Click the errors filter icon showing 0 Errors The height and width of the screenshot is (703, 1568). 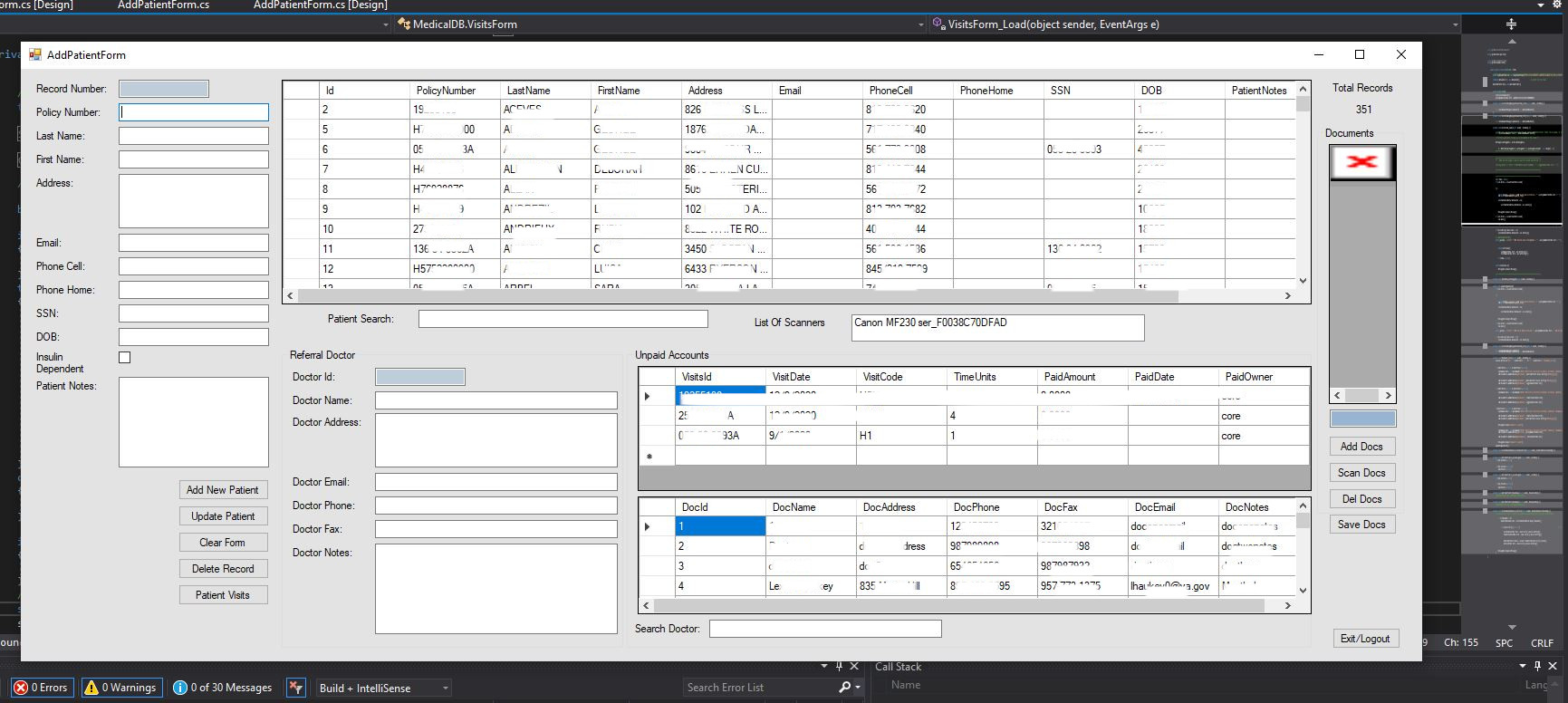click(42, 688)
